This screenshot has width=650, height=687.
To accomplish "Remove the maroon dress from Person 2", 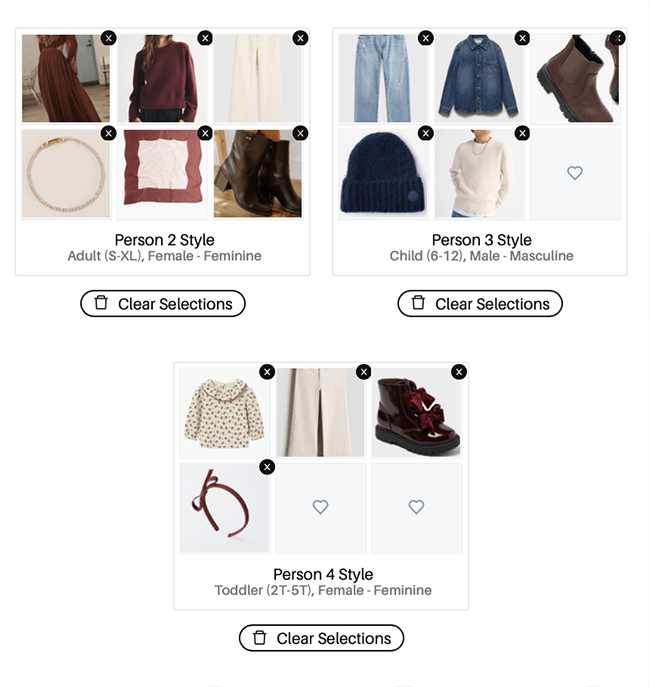I will (x=109, y=38).
